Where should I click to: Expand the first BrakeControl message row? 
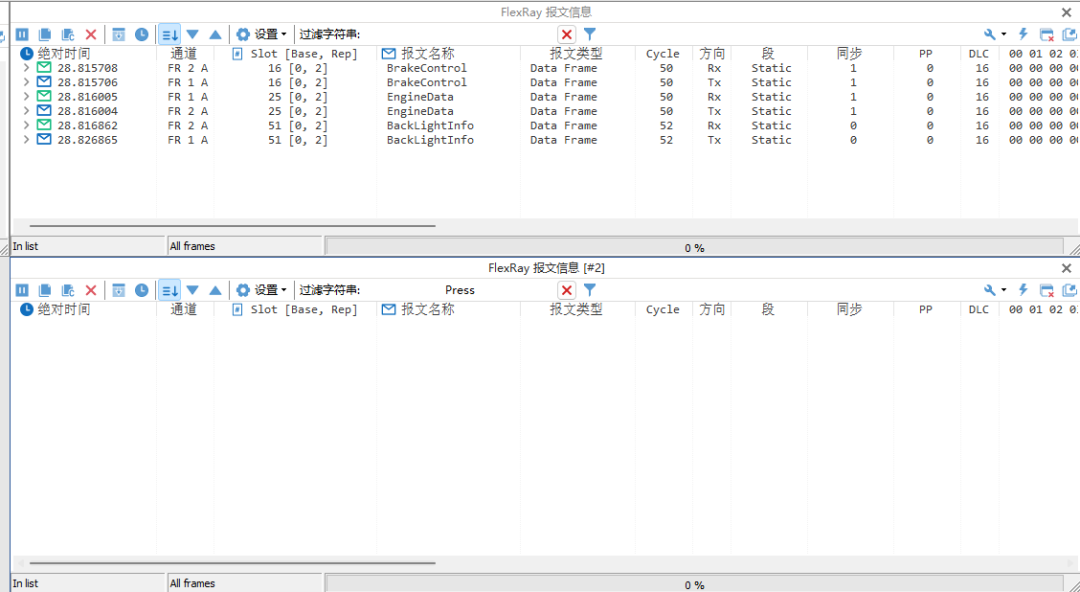coord(26,67)
